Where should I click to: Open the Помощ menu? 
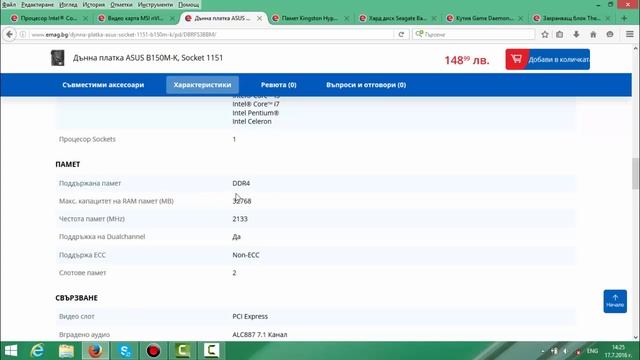[x=189, y=5]
